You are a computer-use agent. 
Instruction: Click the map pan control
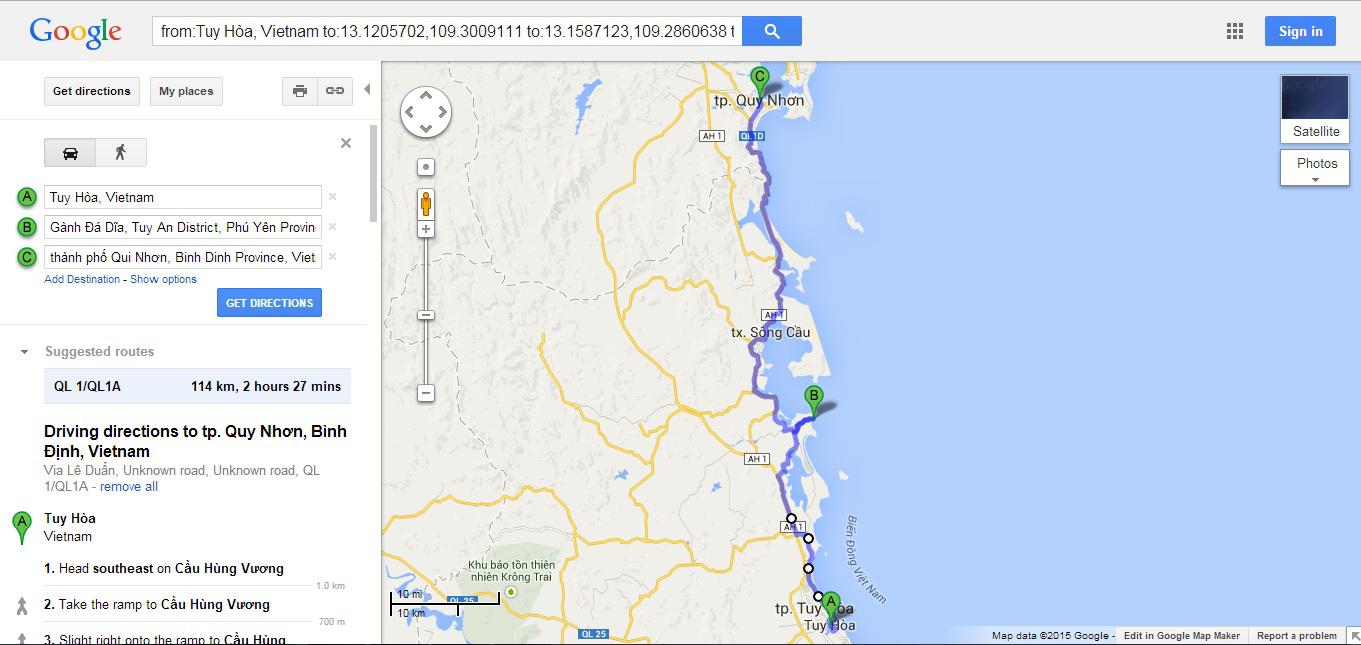[x=426, y=112]
